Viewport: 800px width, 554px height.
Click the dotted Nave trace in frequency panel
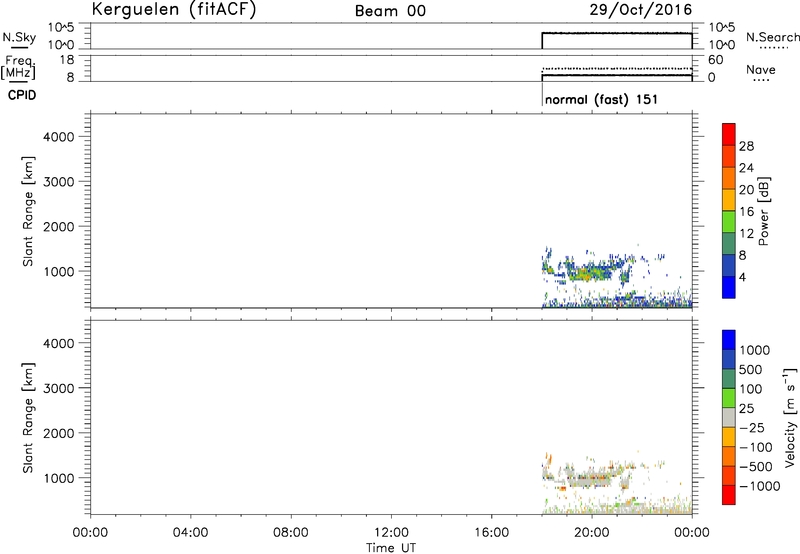coord(616,68)
